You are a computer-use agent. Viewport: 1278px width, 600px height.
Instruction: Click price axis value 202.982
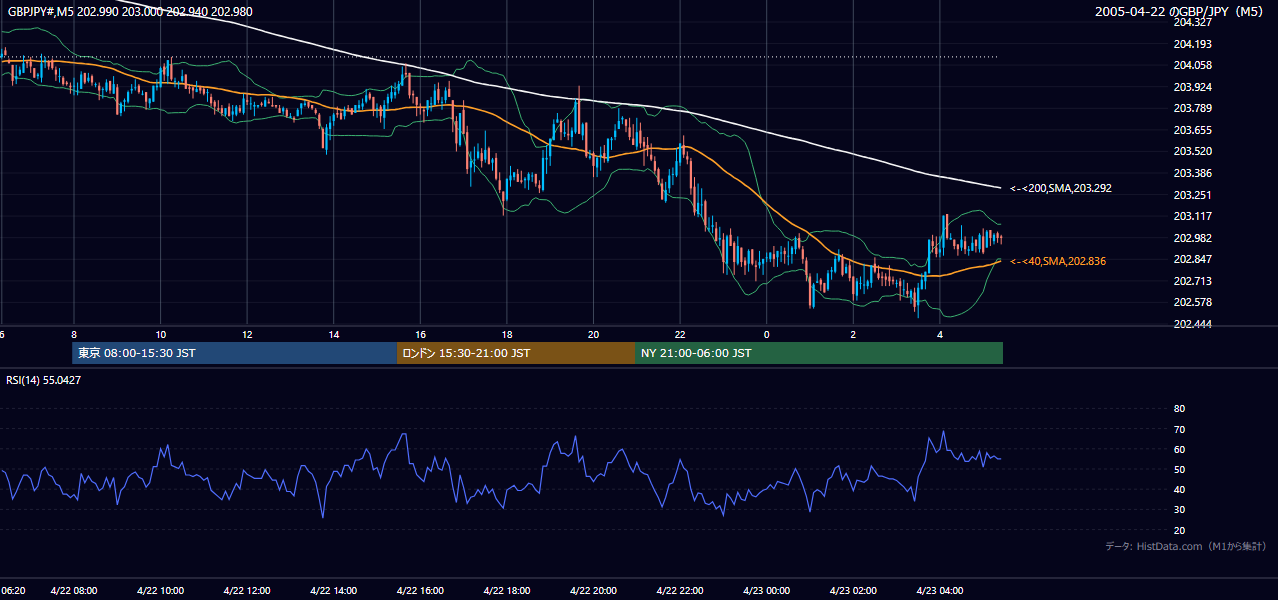(x=1193, y=238)
